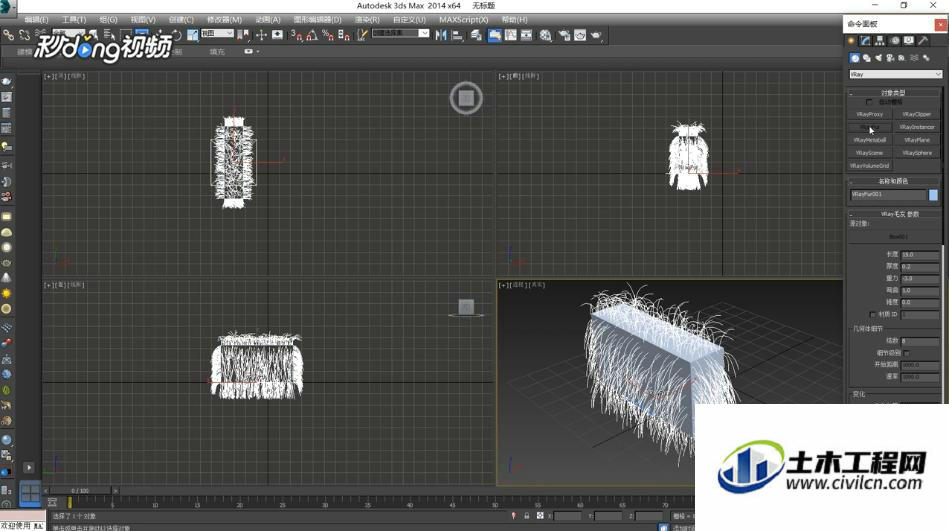Screen dimensions: 949x531
Task: Click the VRaySphere button
Action: 917,153
